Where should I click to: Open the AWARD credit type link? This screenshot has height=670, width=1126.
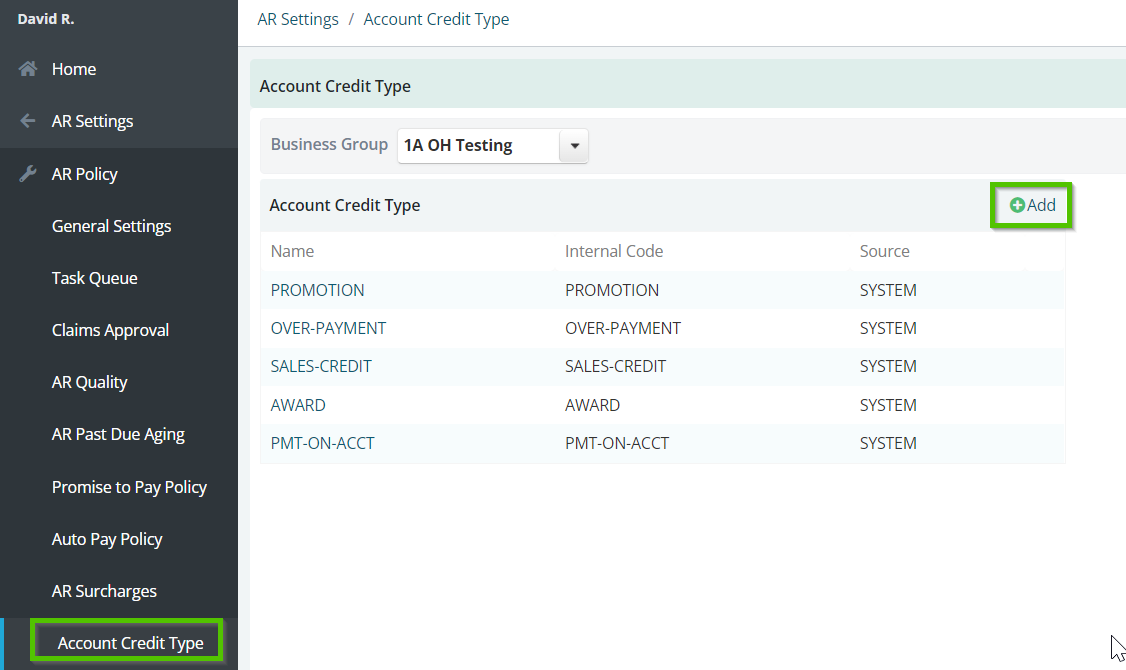(298, 405)
